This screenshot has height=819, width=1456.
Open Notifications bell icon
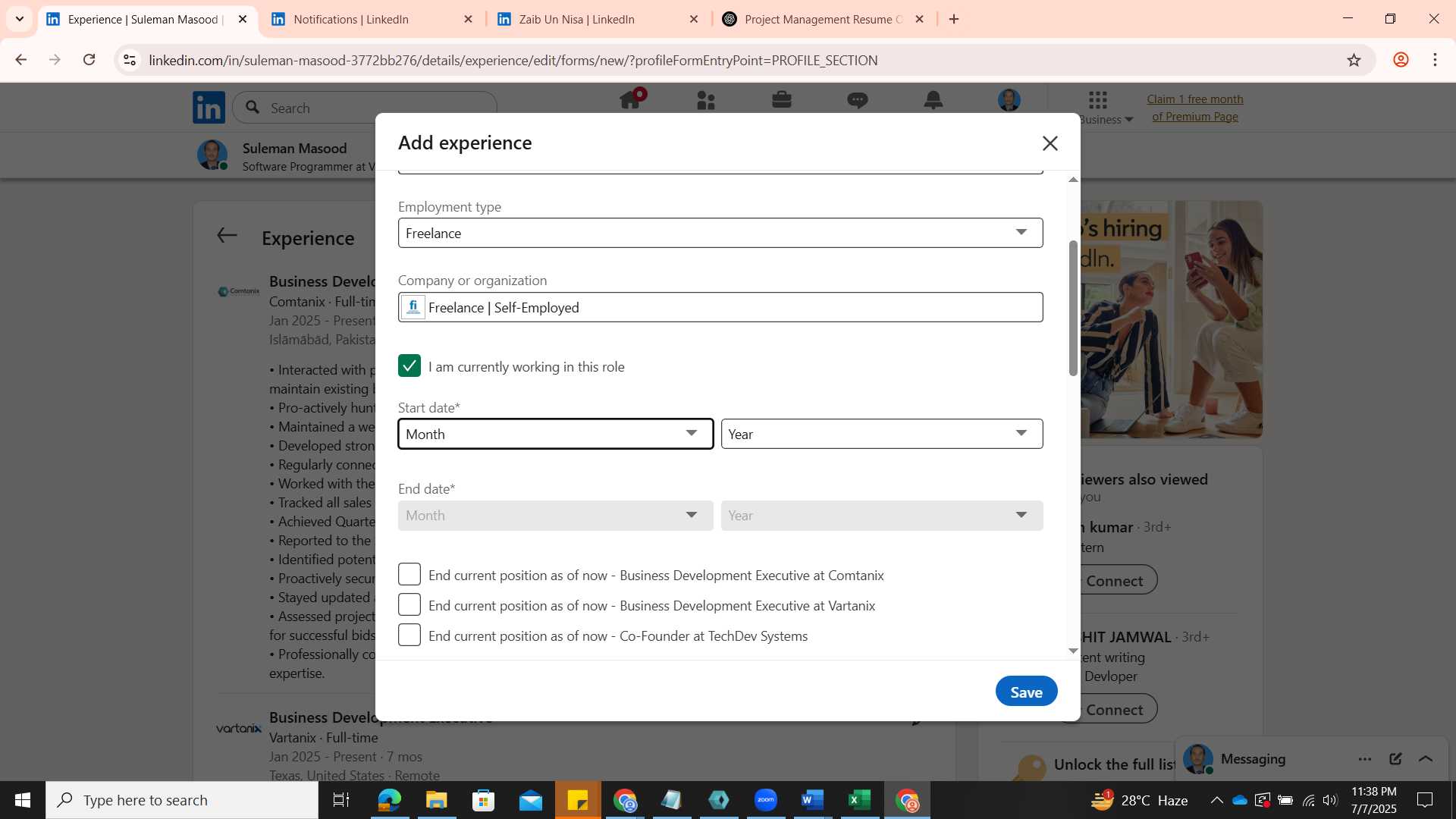(x=934, y=100)
